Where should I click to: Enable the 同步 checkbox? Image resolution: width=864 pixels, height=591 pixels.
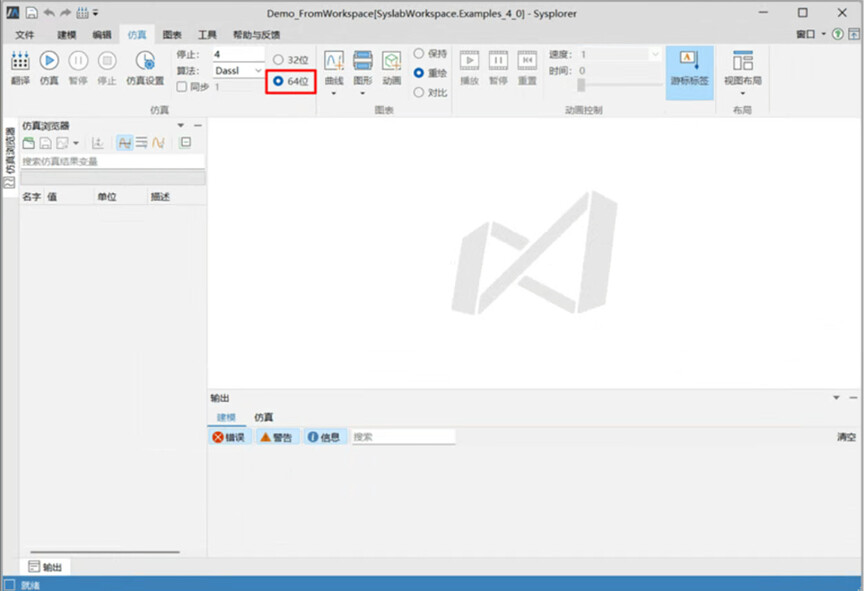[182, 87]
